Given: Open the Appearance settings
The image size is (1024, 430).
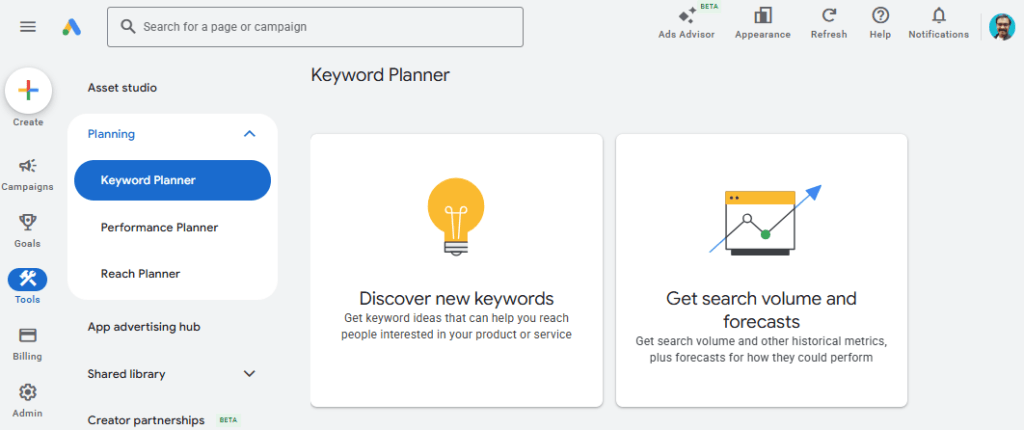Looking at the screenshot, I should [x=762, y=24].
